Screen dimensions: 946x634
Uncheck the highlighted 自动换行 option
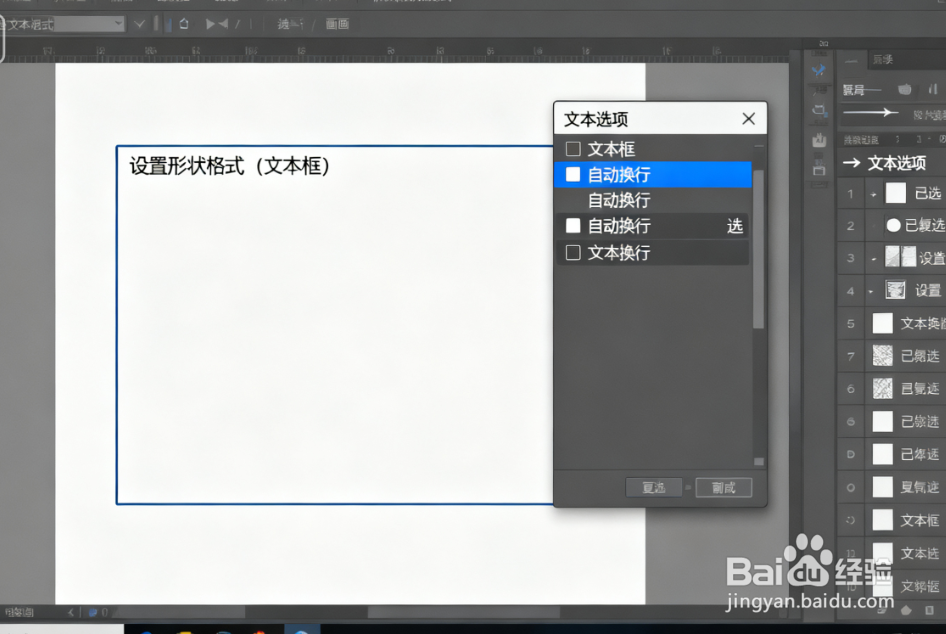(x=574, y=174)
